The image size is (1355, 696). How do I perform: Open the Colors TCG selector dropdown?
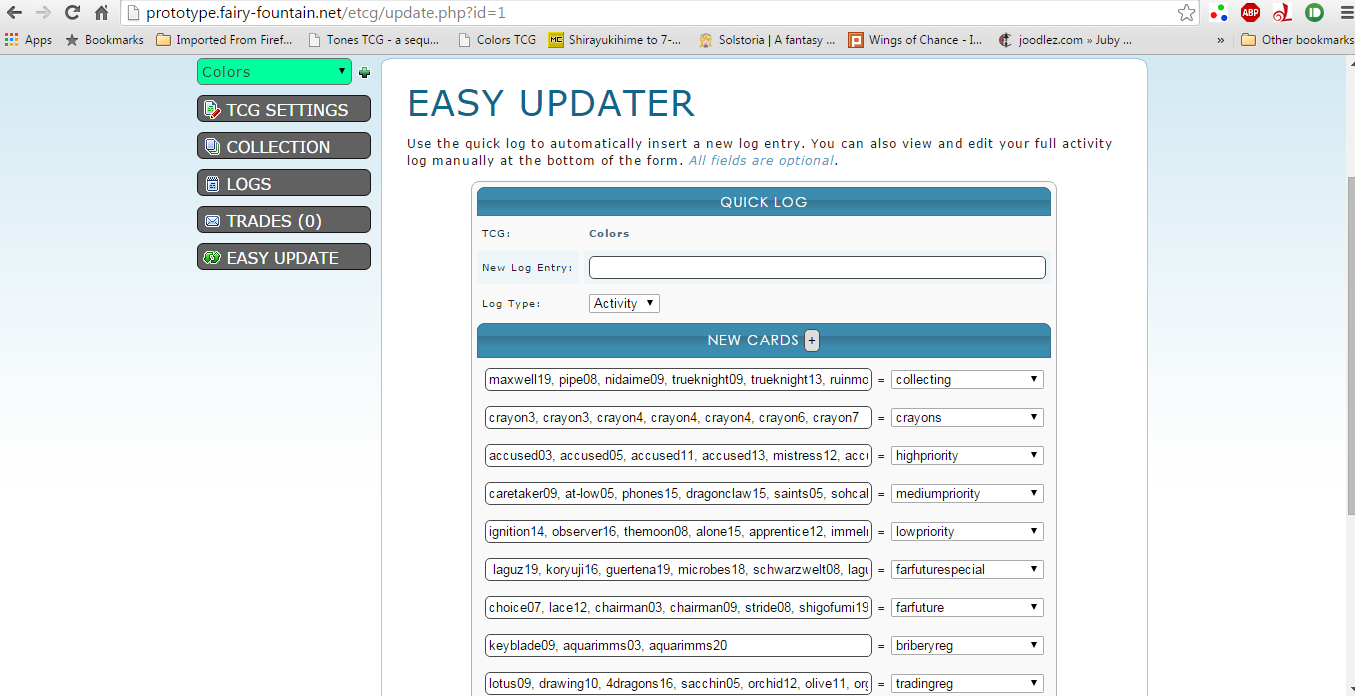click(274, 72)
